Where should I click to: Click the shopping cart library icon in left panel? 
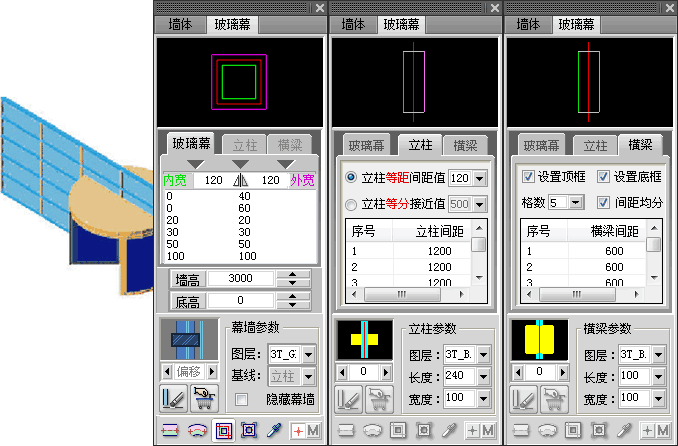click(204, 399)
